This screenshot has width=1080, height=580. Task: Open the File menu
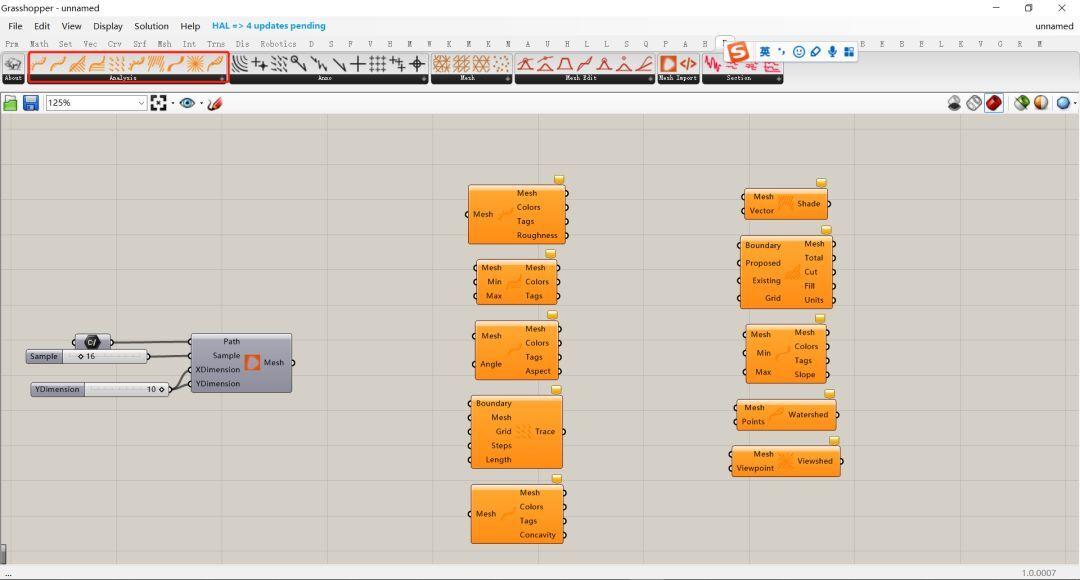(x=15, y=26)
